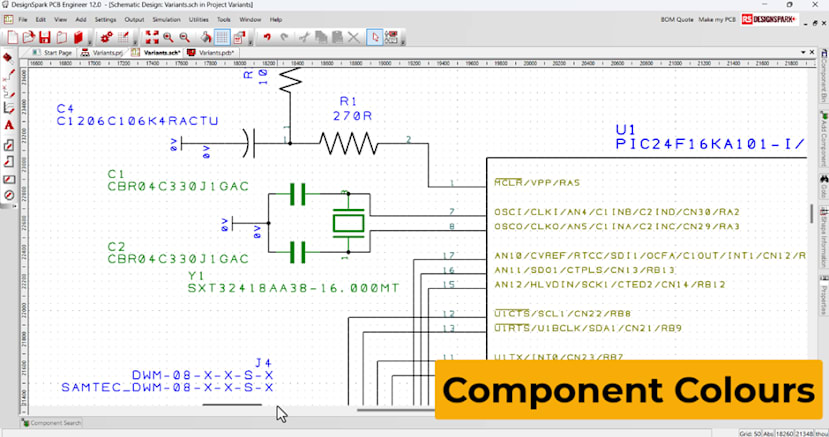
Task: Select the U1 PIC24F16KA101 component name
Action: (710, 137)
